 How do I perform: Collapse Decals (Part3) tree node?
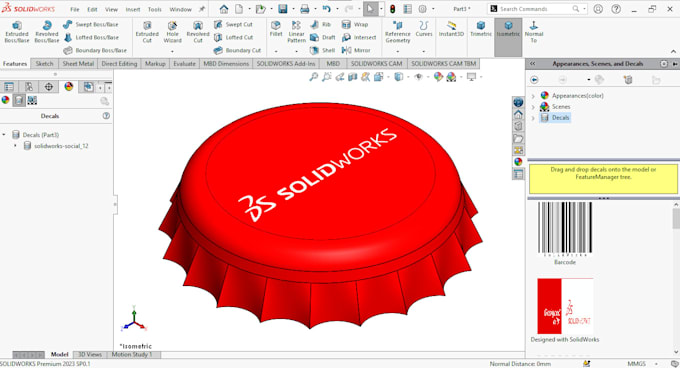click(x=4, y=135)
